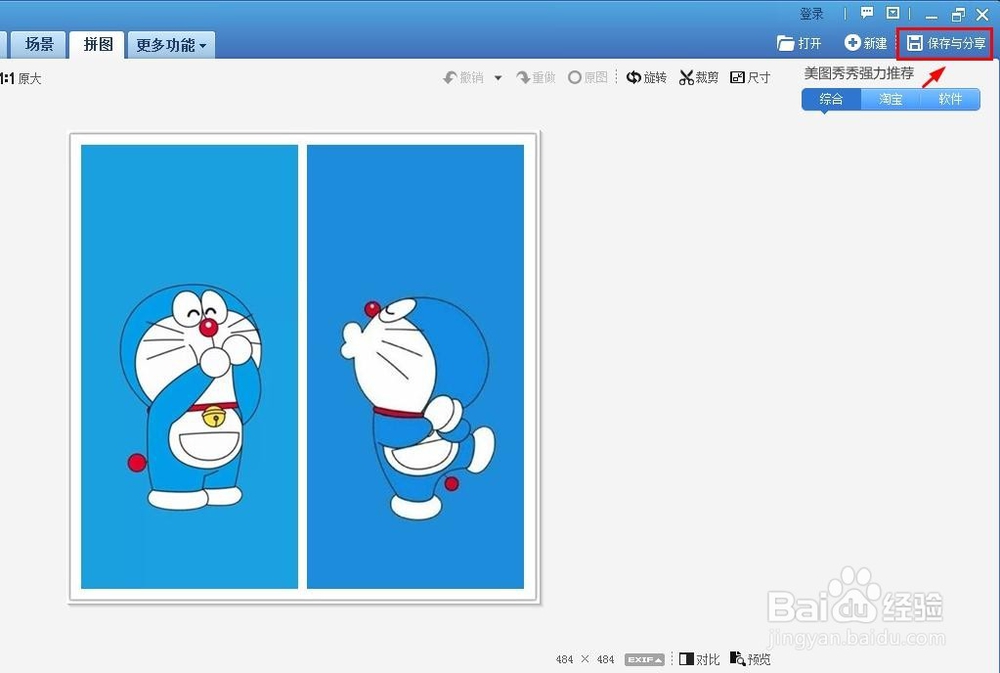1000x673 pixels.
Task: Select the 裁剪 crop tool
Action: coord(698,77)
